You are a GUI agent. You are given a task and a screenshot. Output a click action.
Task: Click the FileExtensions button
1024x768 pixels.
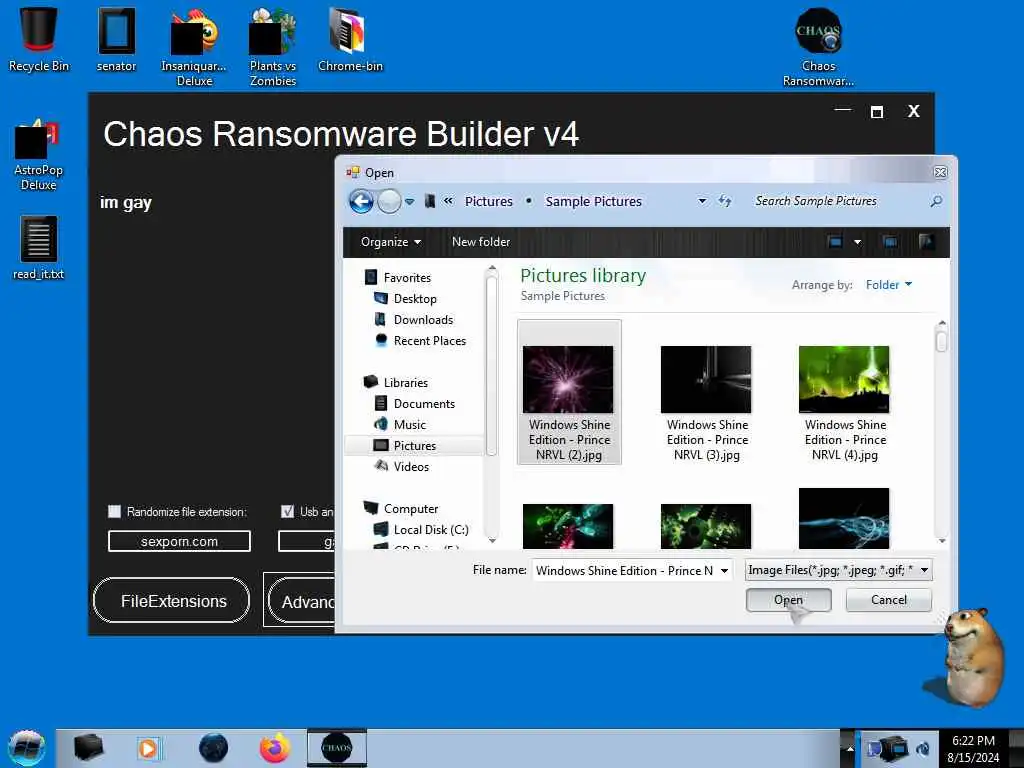point(172,601)
